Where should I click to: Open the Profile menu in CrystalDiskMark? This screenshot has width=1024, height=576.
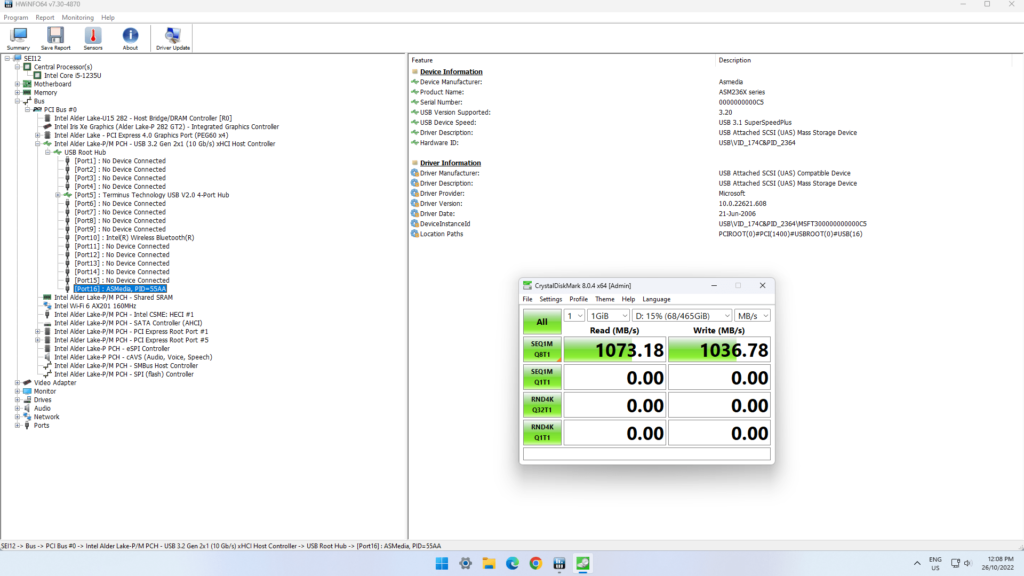(578, 299)
